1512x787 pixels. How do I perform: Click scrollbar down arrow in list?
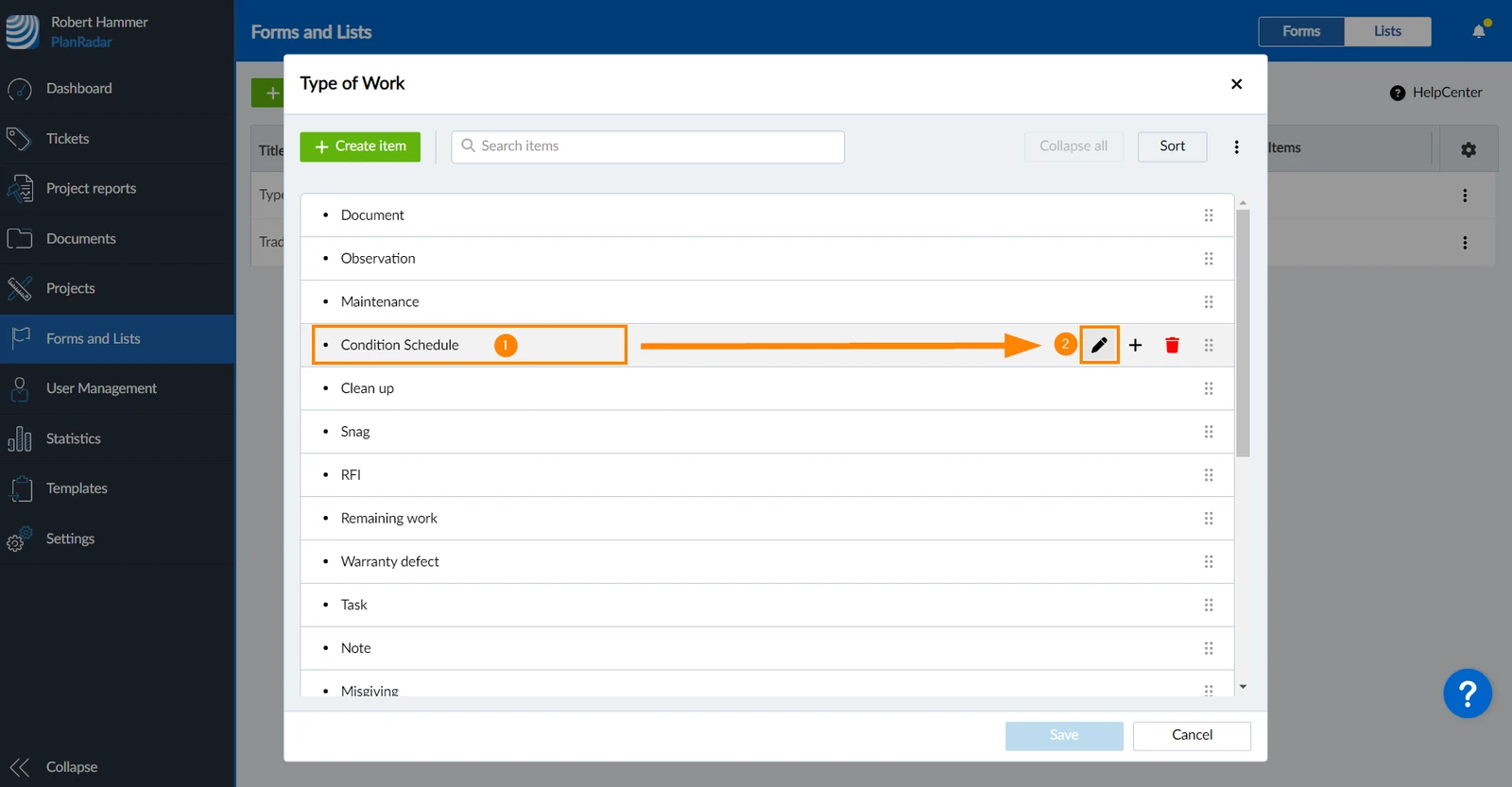[1243, 687]
